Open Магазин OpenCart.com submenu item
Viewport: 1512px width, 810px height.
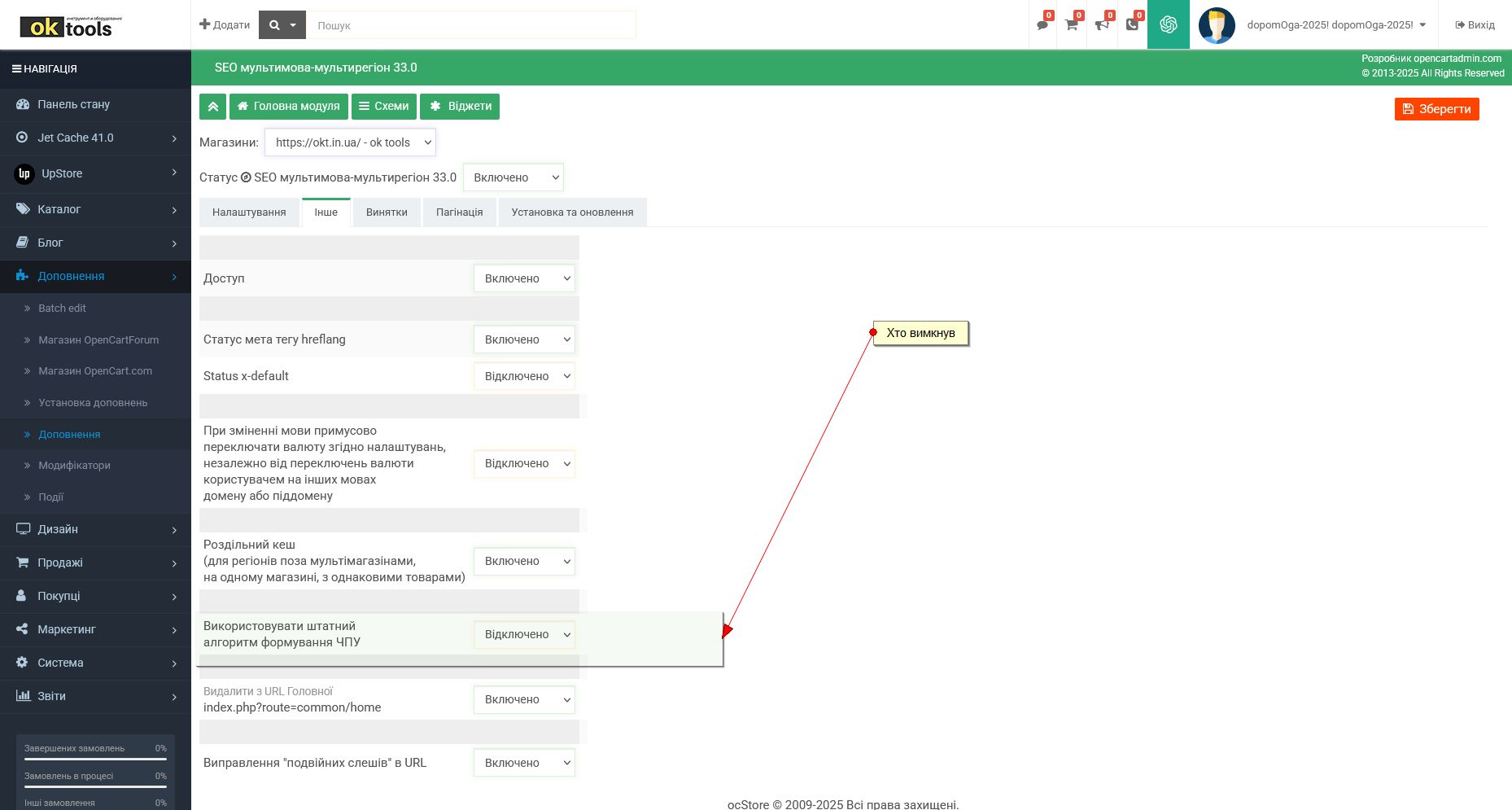[x=95, y=371]
